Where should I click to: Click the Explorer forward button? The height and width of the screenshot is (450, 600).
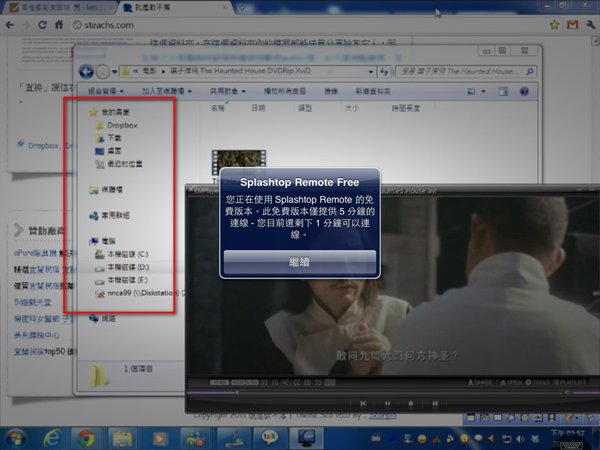(x=103, y=72)
